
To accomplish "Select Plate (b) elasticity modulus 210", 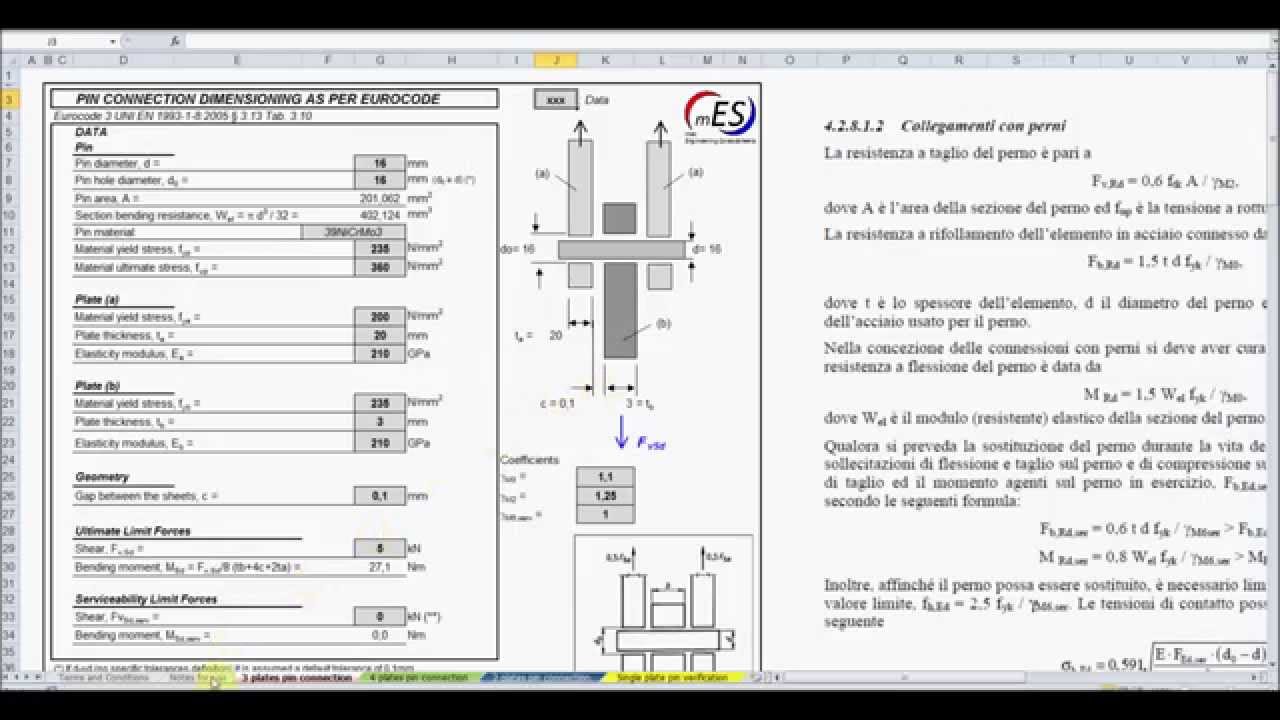I will (x=380, y=442).
